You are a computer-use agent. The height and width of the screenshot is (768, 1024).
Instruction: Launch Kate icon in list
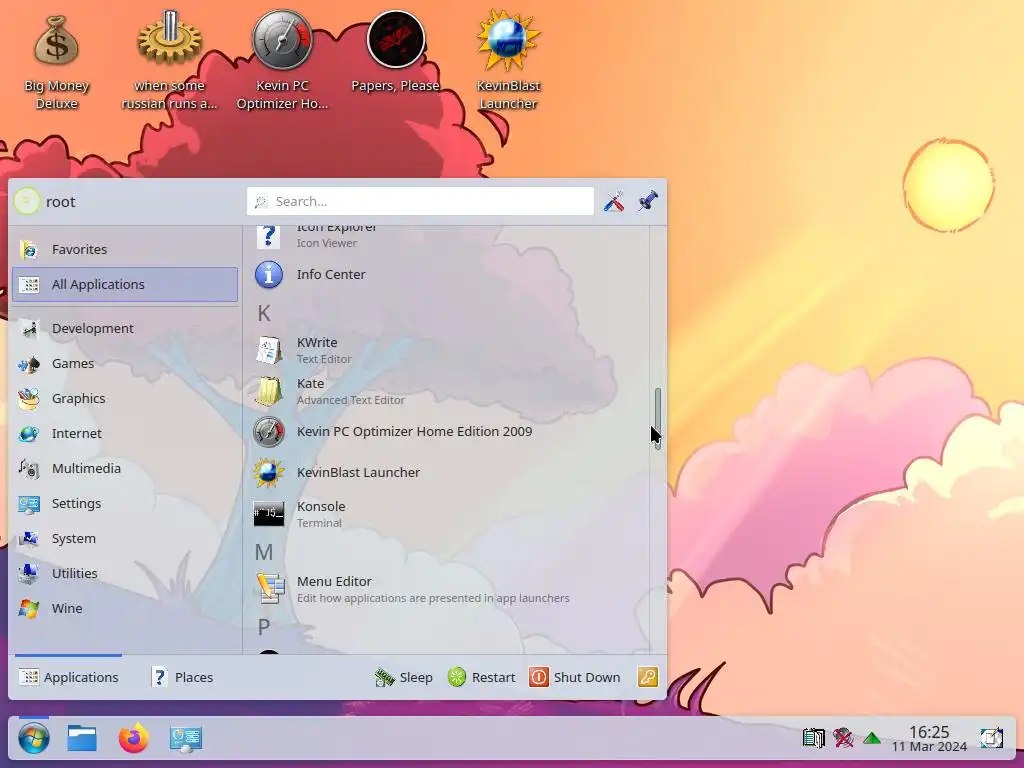(x=269, y=391)
